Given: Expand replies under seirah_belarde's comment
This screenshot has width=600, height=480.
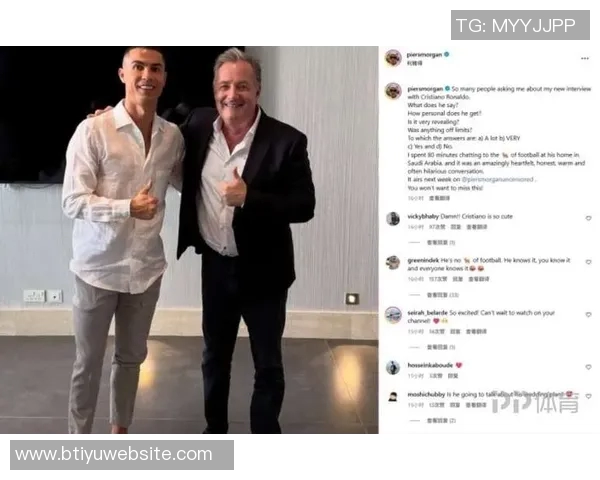Looking at the screenshot, I should tap(441, 348).
